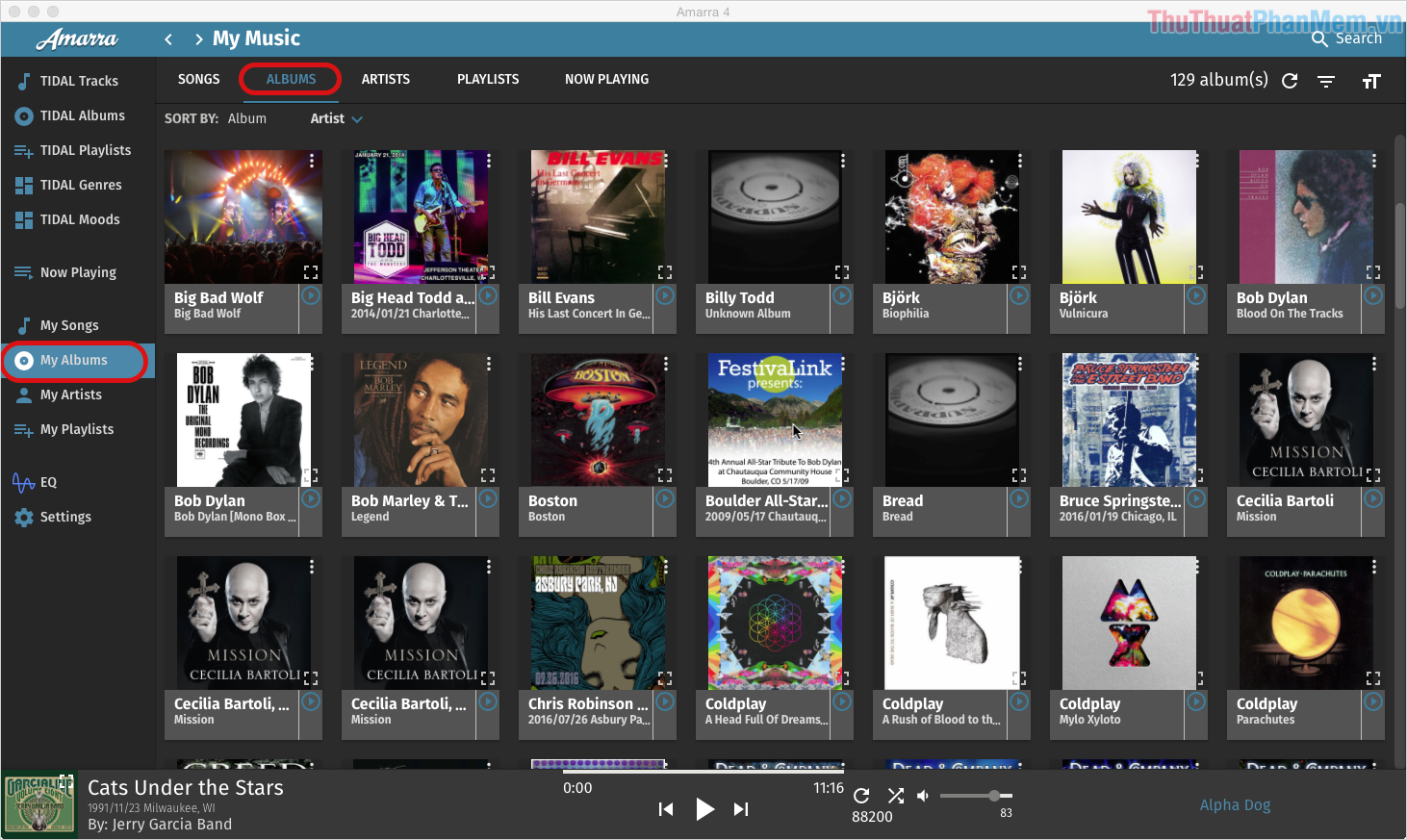Open TIDAL Moods from the sidebar
Viewport: 1407px width, 840px height.
click(x=79, y=219)
